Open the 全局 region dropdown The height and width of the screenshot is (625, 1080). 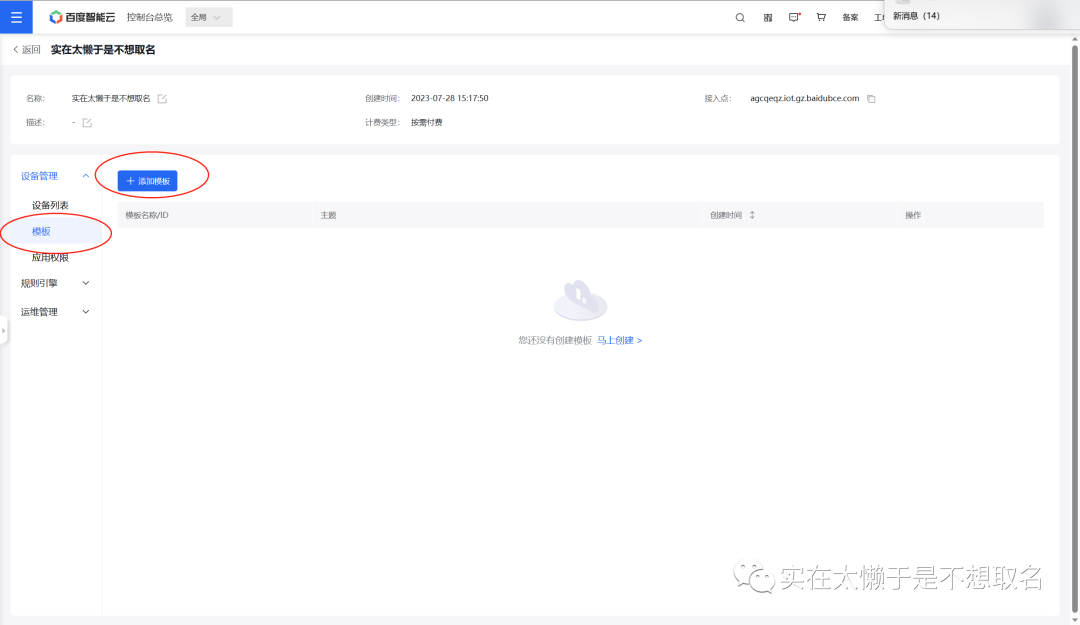208,17
